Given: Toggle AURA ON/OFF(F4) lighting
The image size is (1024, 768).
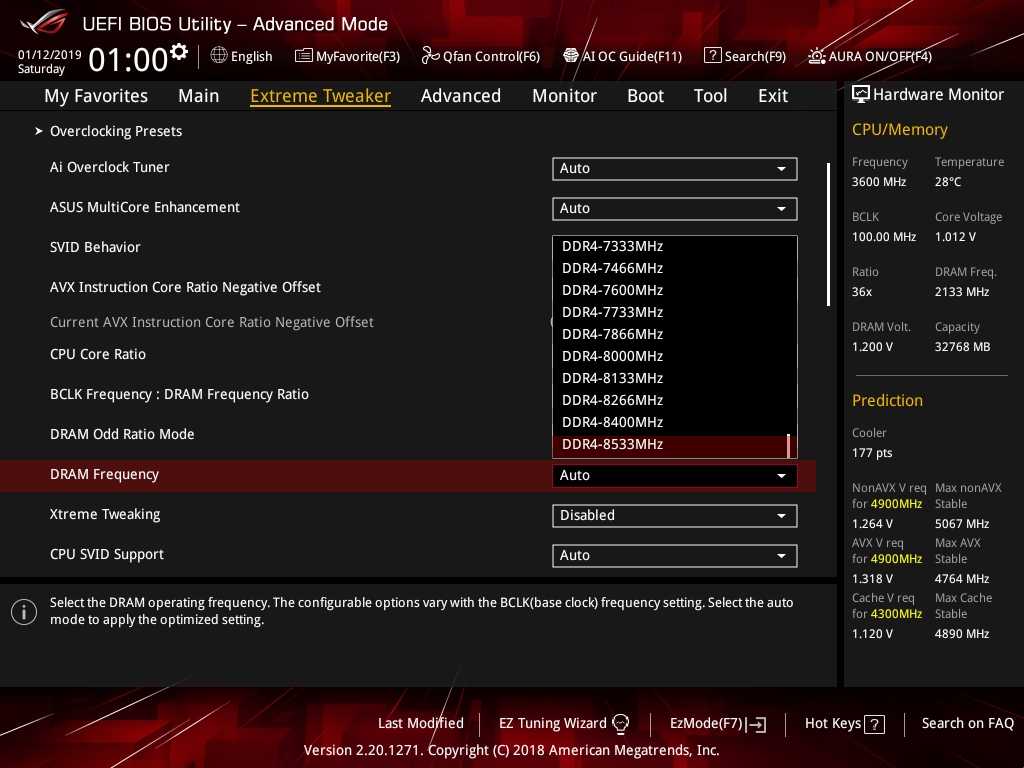Looking at the screenshot, I should tap(817, 56).
